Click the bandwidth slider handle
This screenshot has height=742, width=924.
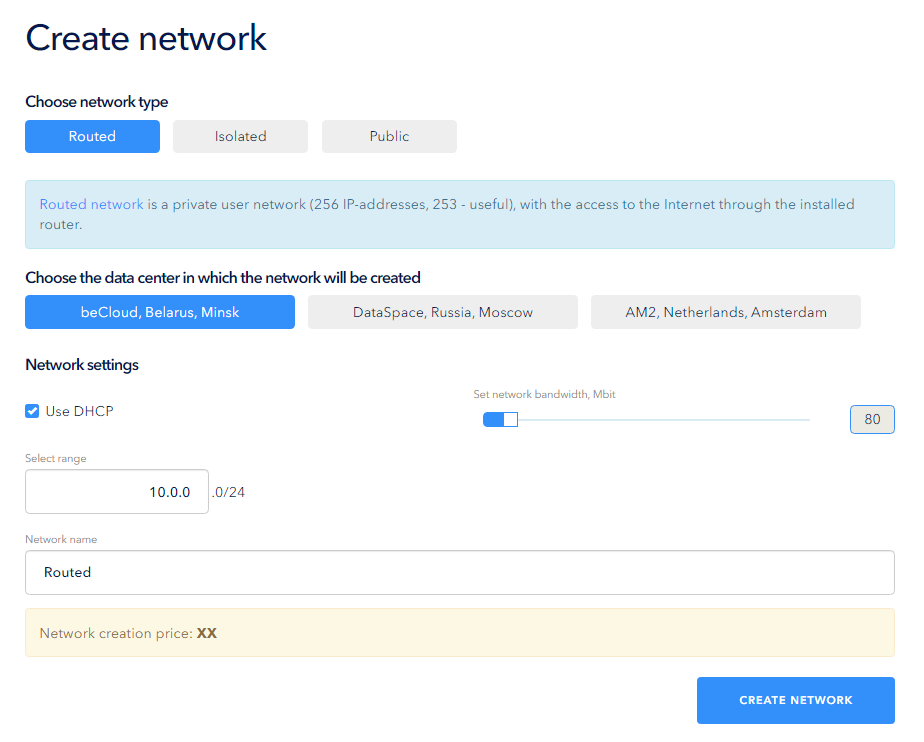tap(511, 420)
